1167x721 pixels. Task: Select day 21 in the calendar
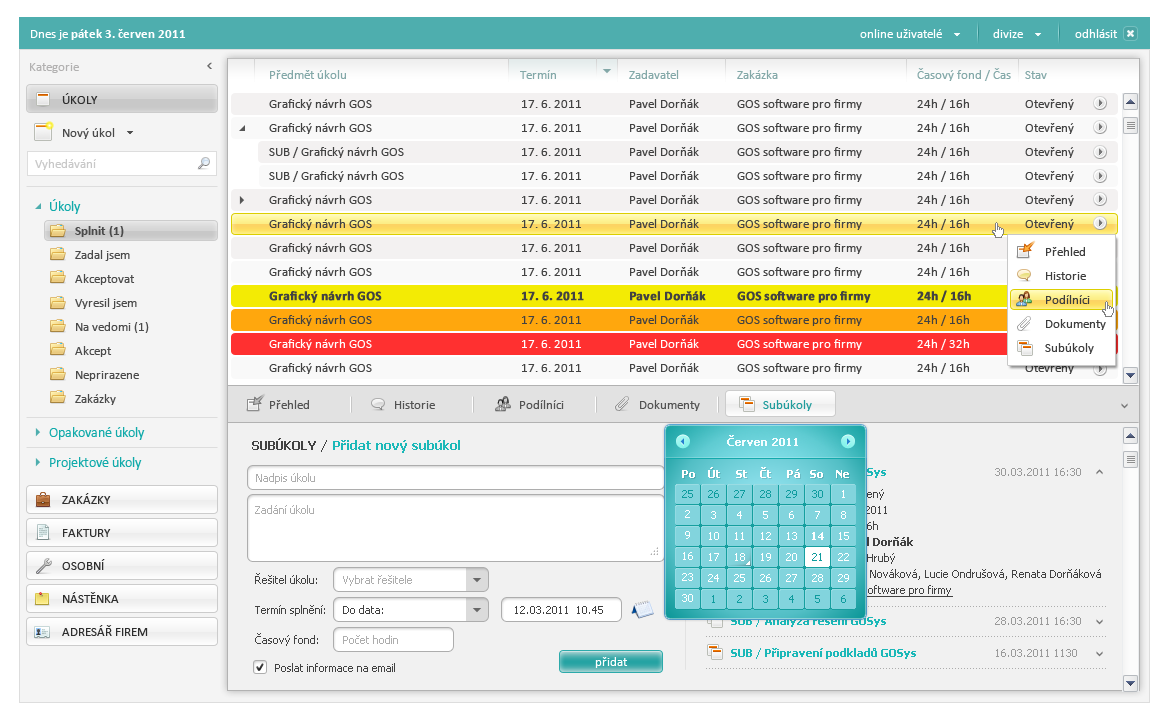tap(816, 557)
